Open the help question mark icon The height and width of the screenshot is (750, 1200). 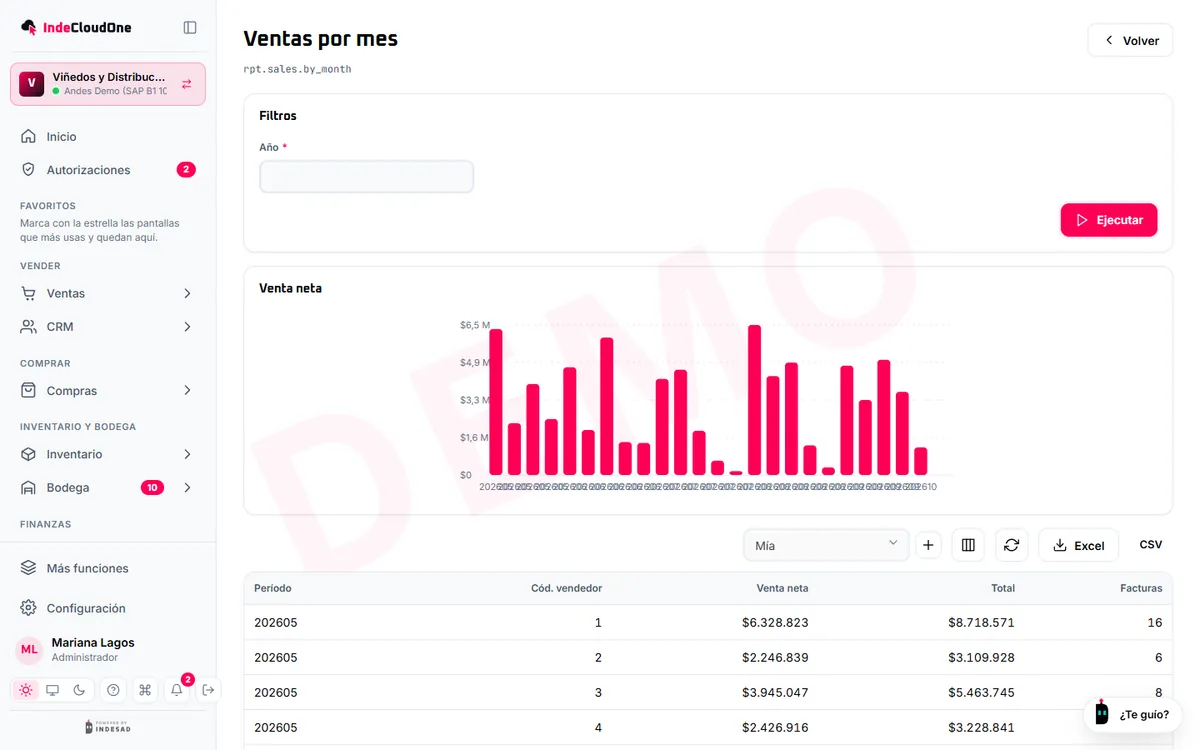tap(113, 690)
